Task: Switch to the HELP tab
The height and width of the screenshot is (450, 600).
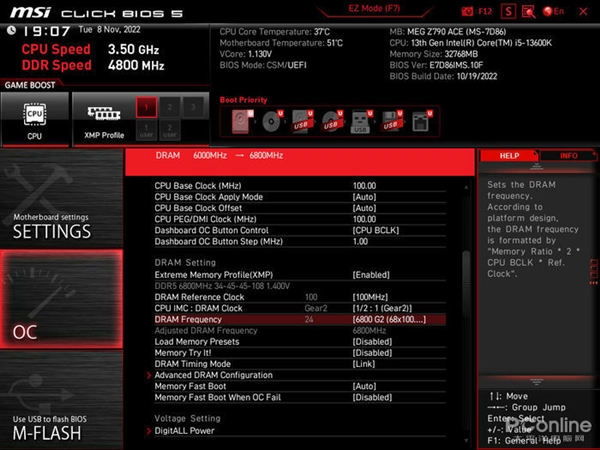Action: pos(509,156)
